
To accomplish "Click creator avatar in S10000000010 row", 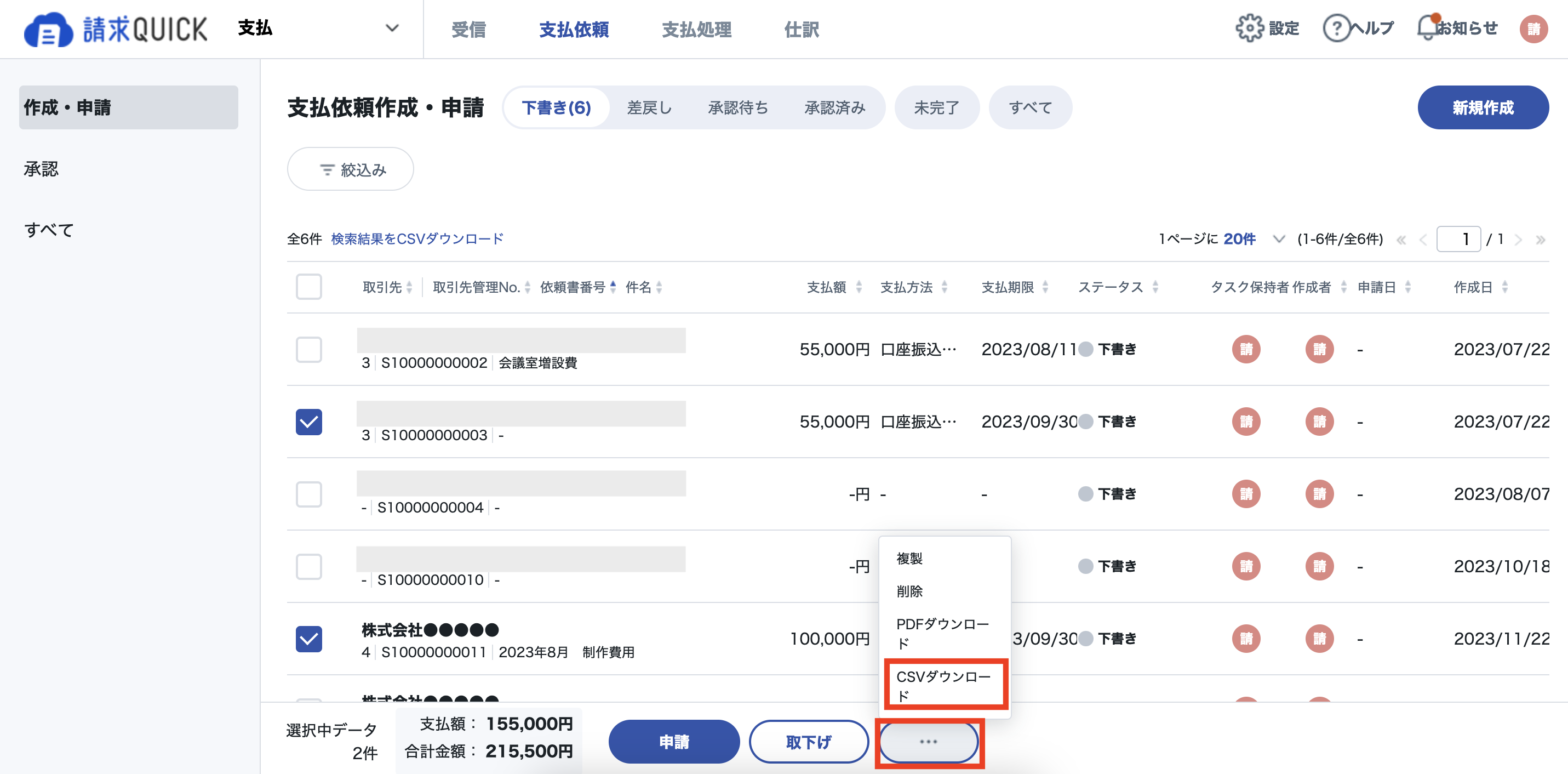I will click(1319, 566).
